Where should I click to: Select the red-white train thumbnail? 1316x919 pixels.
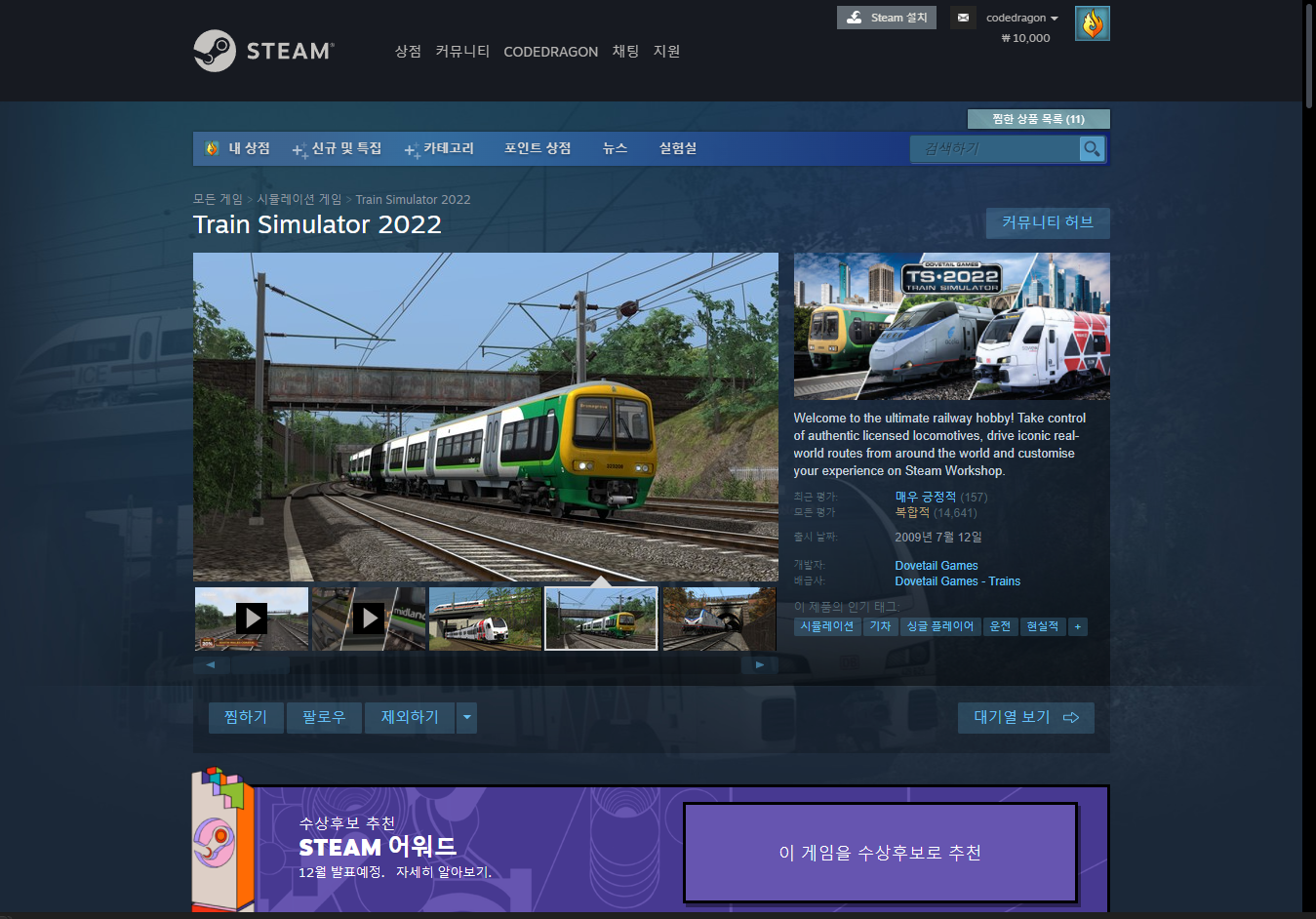pos(485,619)
